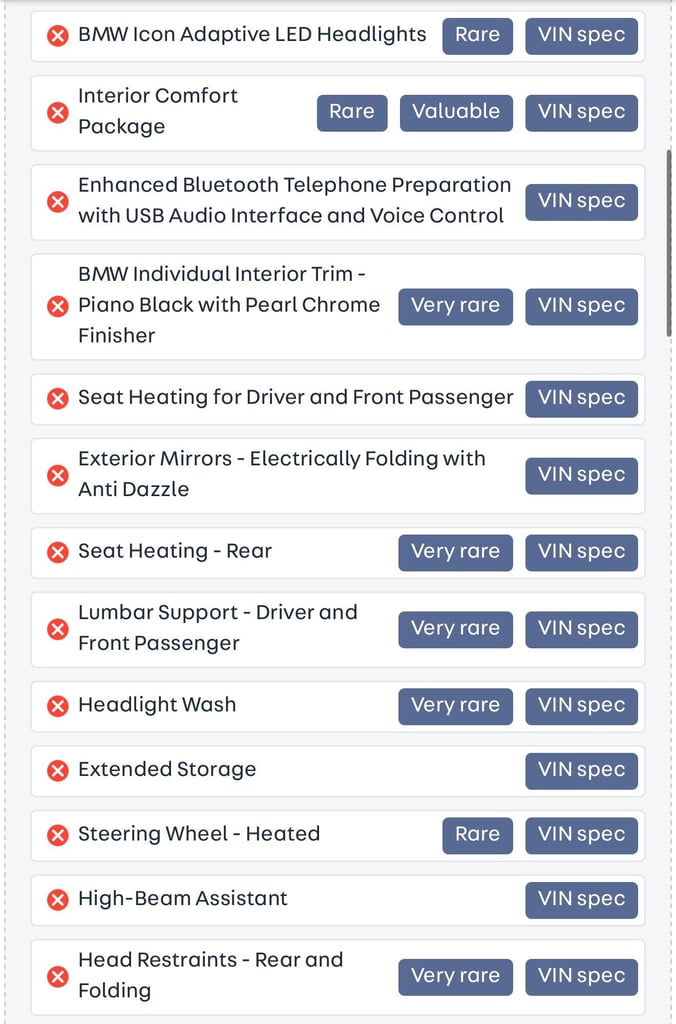Click VIN spec tag on High-Beam Assistant
The width and height of the screenshot is (676, 1024).
(x=581, y=899)
